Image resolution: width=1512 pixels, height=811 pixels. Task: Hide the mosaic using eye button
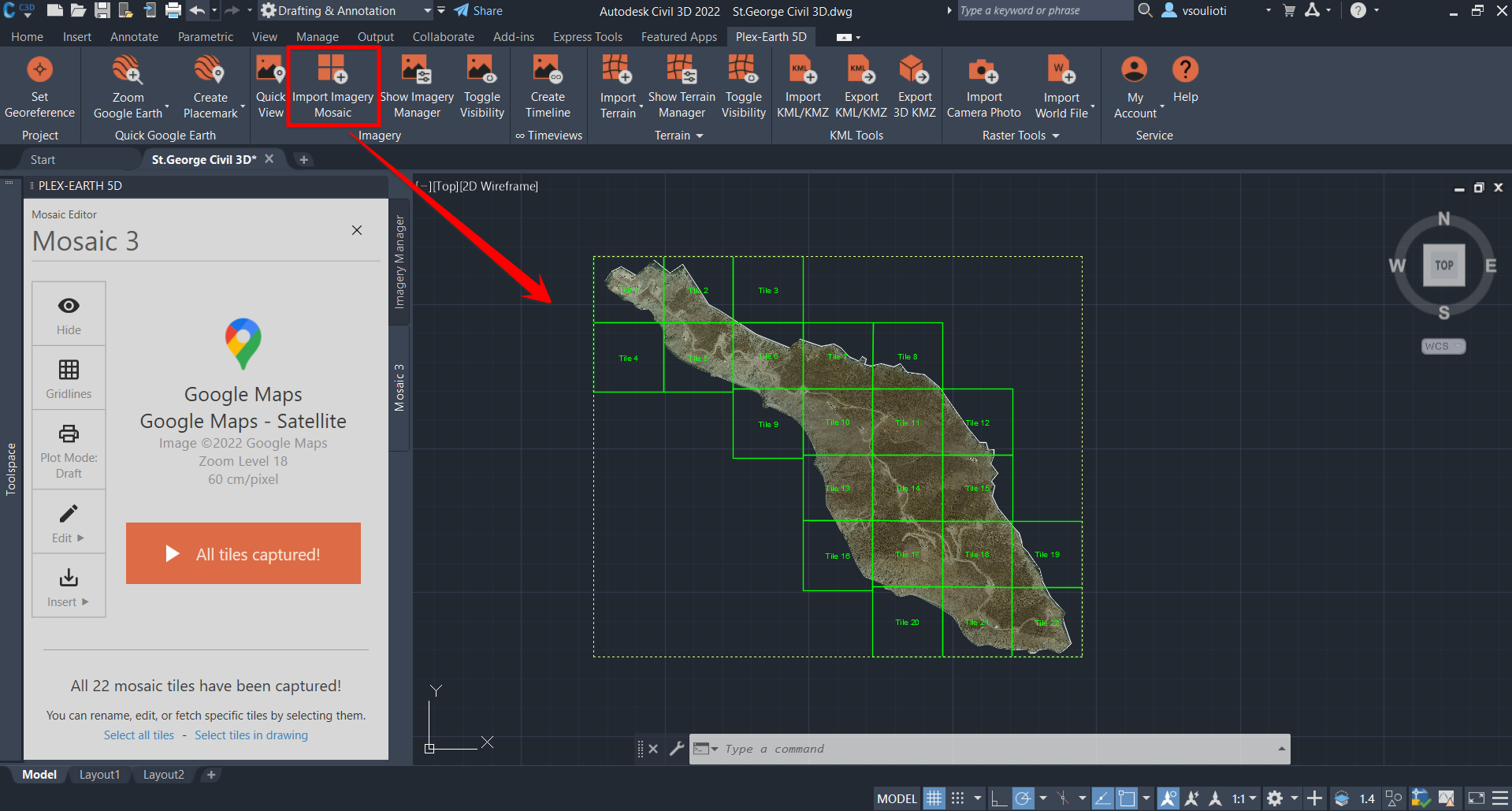point(69,314)
